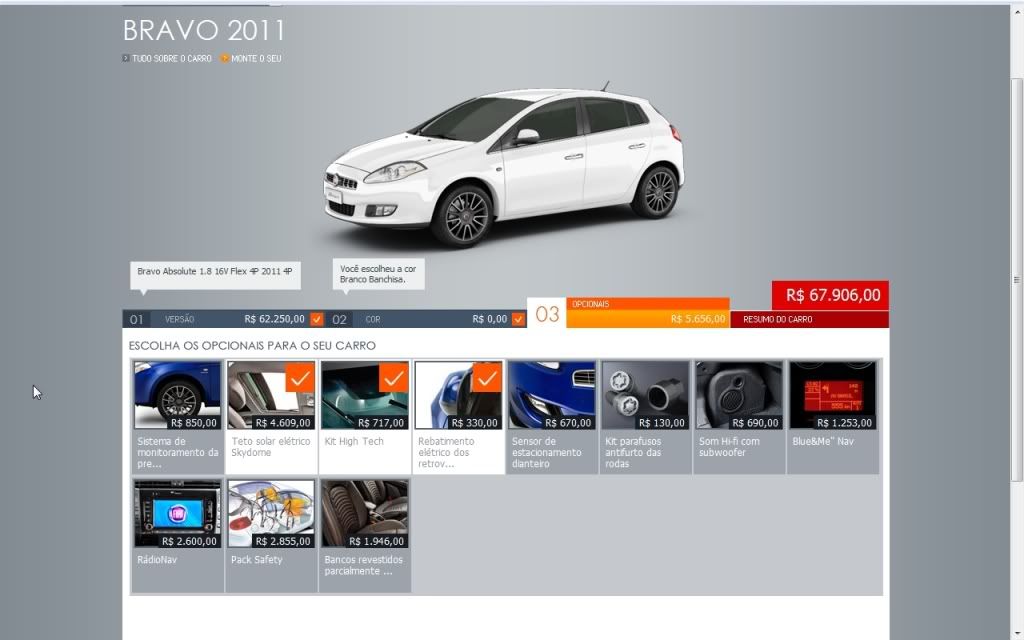1024x640 pixels.
Task: Add the tire pressure monitoring system option
Action: coord(178,417)
